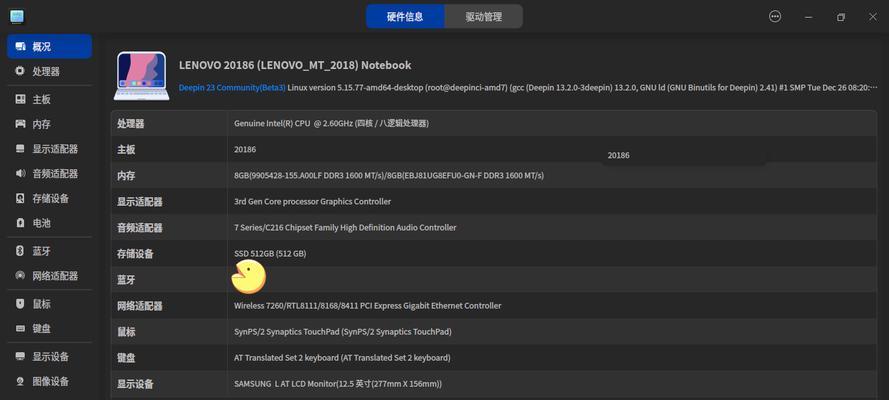
Task: Click the laptop device picture
Action: [141, 75]
